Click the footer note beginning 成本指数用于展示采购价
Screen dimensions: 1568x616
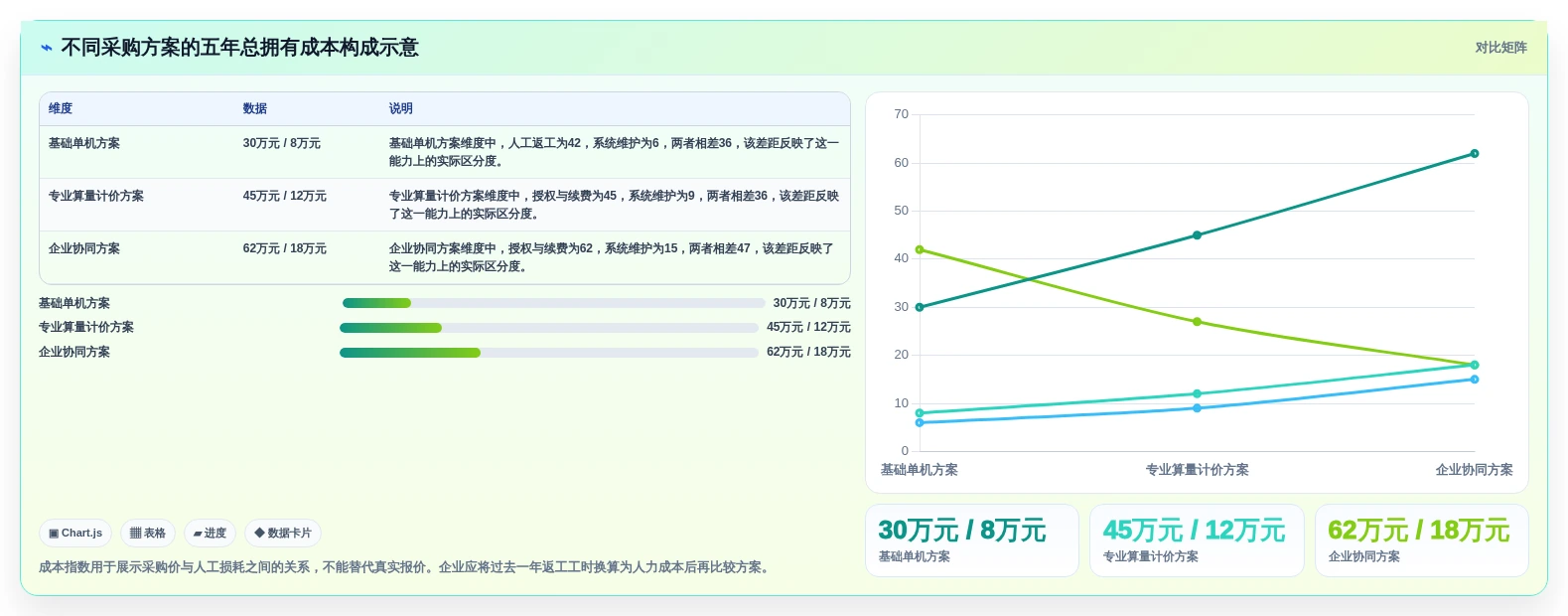tap(405, 567)
